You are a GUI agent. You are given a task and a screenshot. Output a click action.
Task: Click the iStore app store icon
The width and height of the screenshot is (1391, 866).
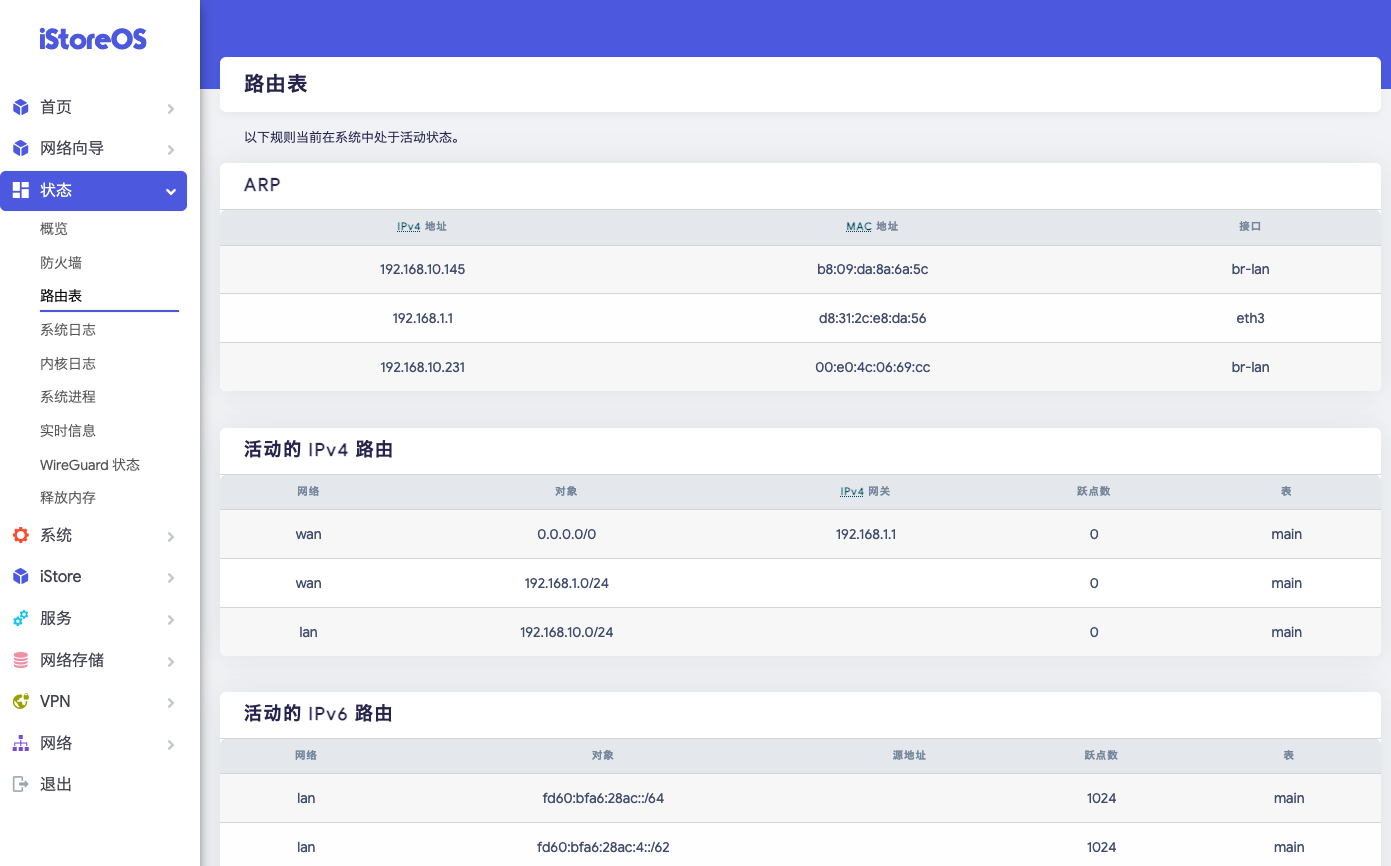19,576
